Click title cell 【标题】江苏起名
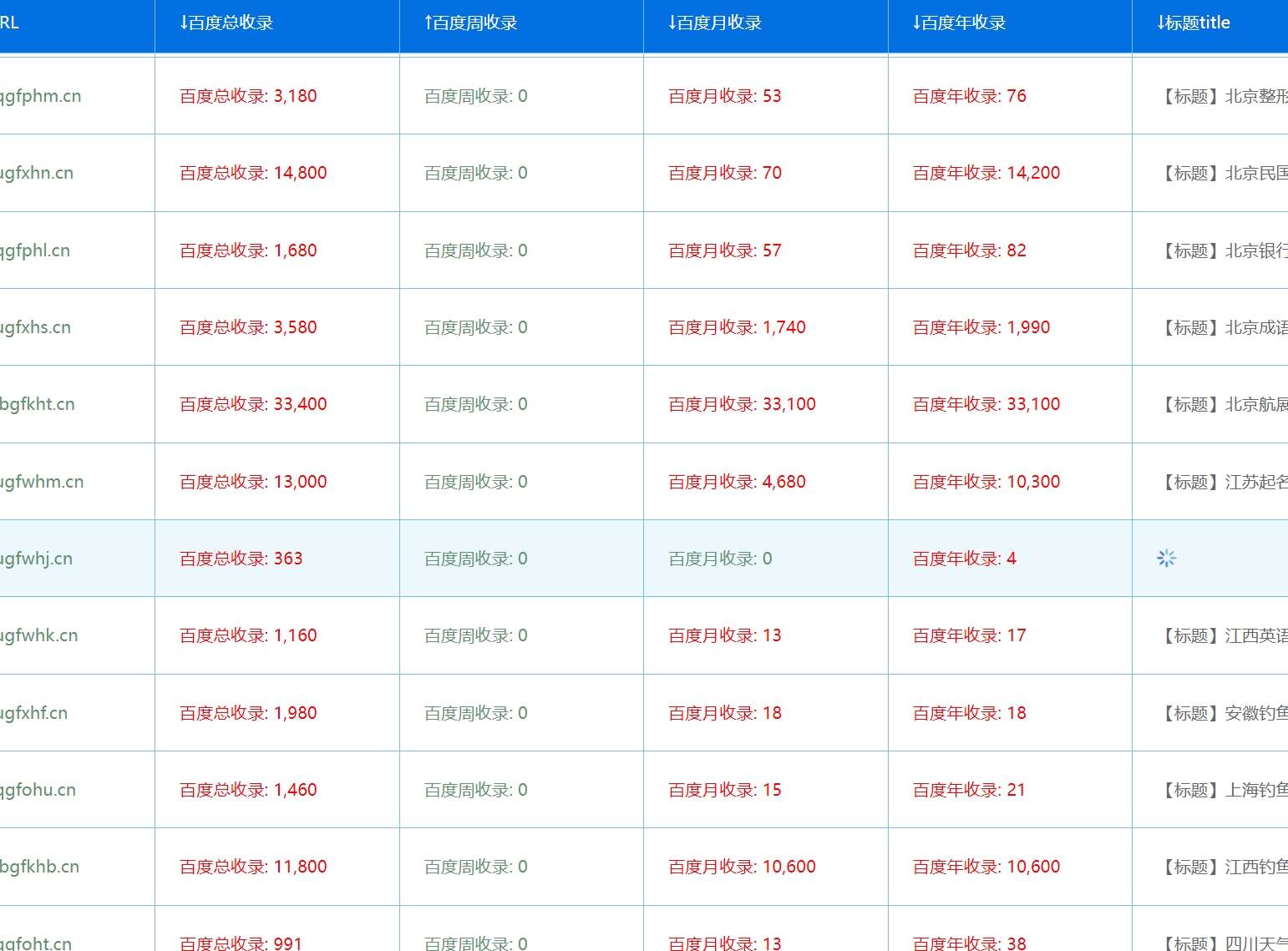This screenshot has height=951, width=1288. 1222,482
